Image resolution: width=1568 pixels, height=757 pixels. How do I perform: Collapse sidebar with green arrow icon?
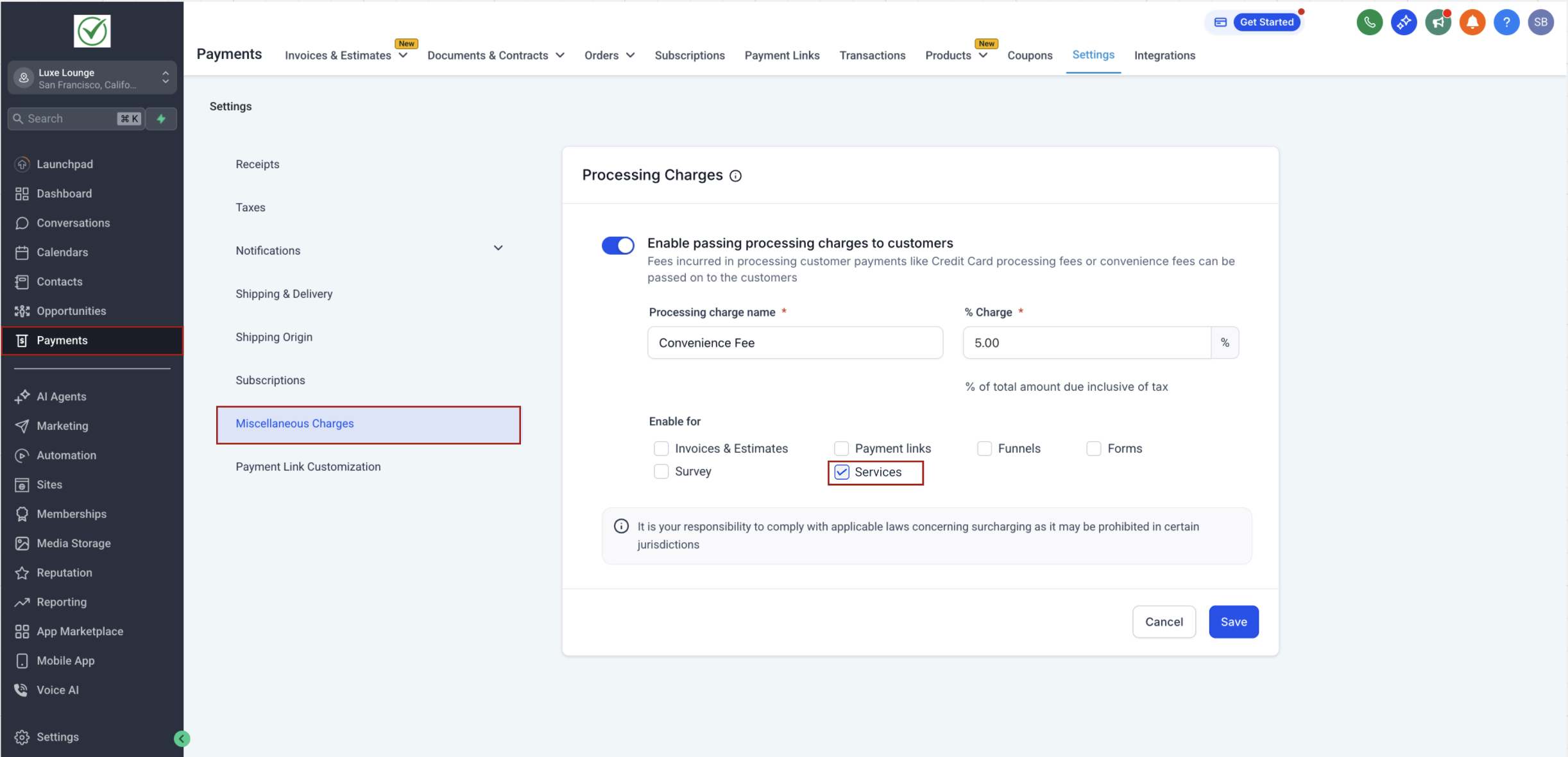point(182,738)
